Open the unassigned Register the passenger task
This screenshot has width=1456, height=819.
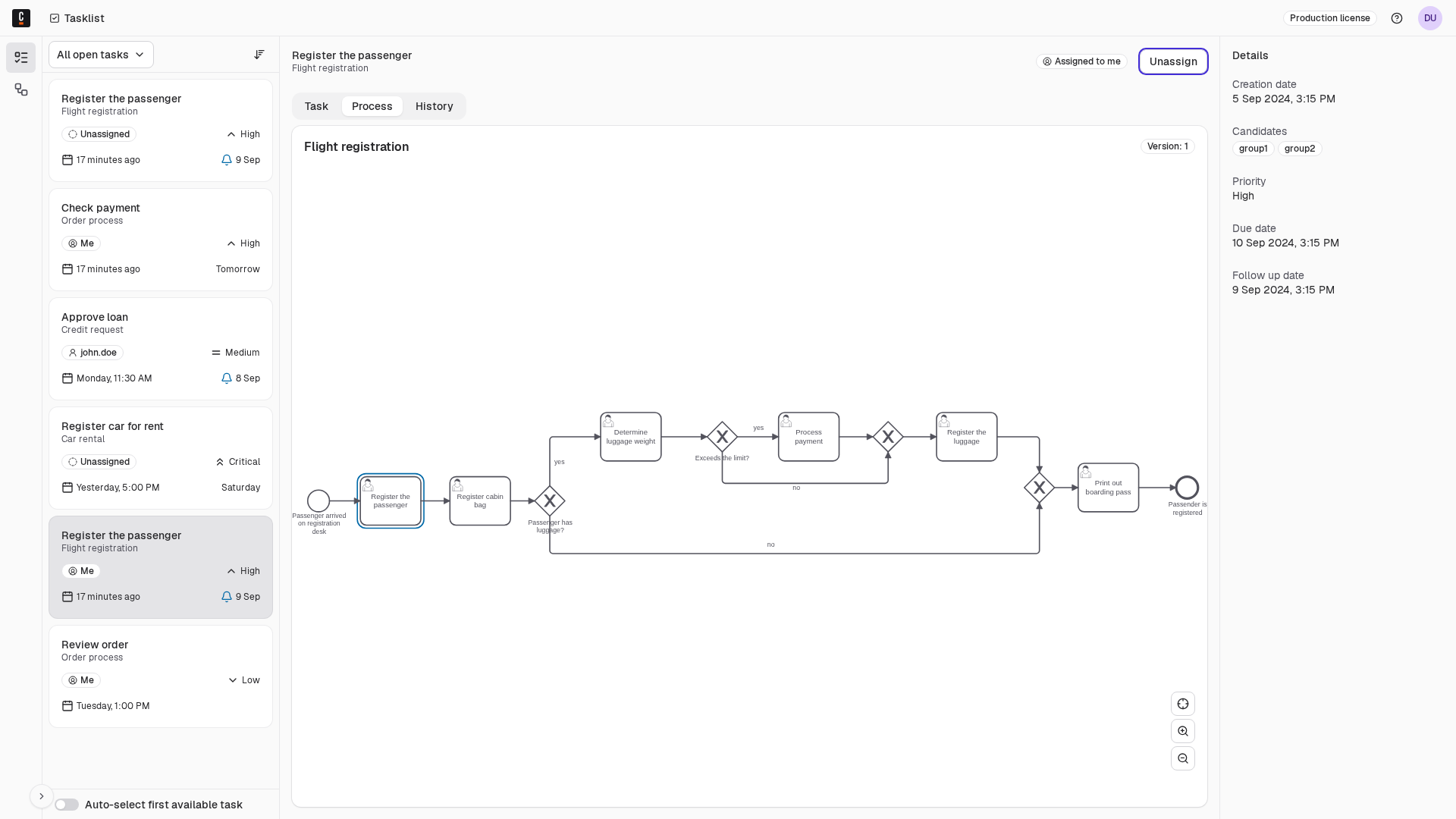pos(161,130)
